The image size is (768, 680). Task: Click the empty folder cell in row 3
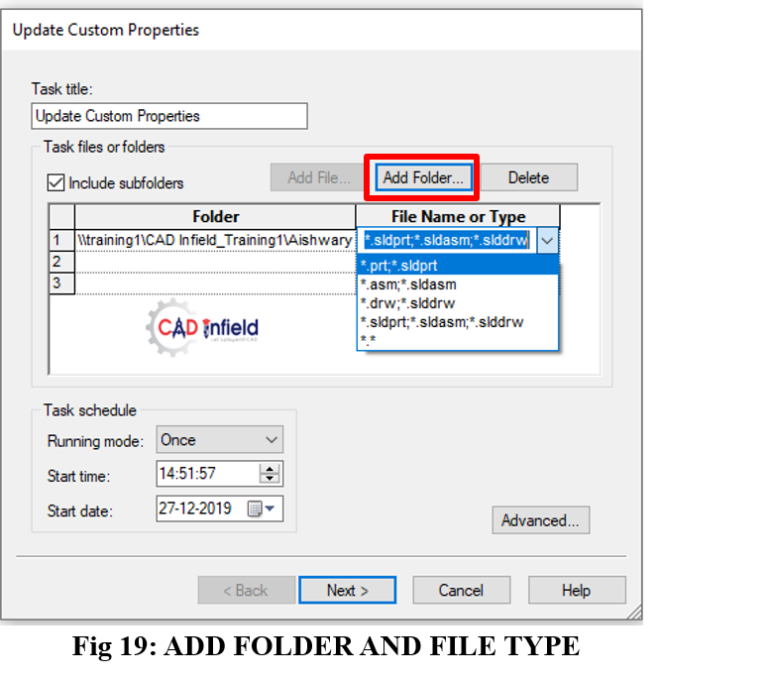(x=215, y=283)
